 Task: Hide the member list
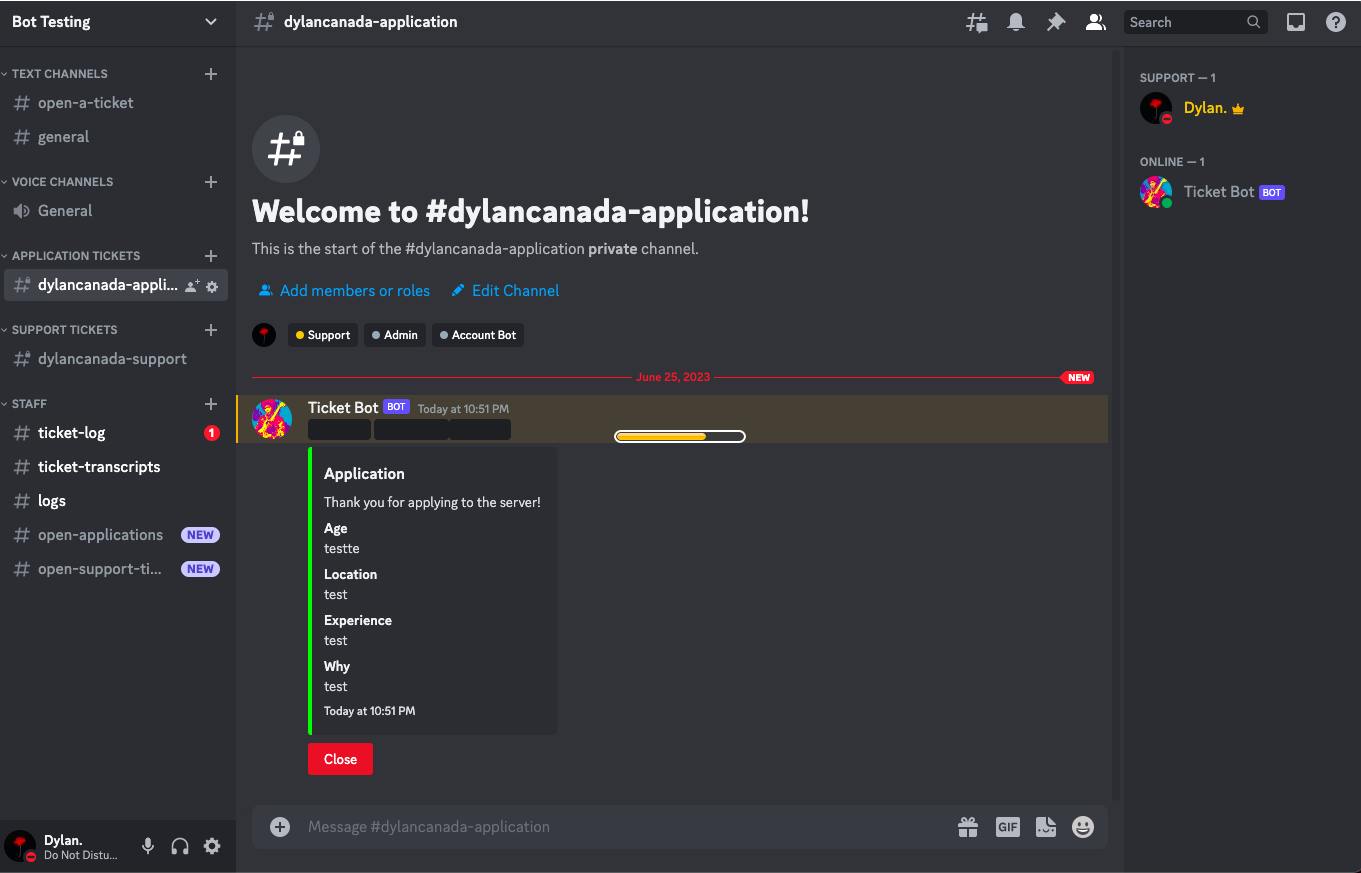coord(1096,21)
